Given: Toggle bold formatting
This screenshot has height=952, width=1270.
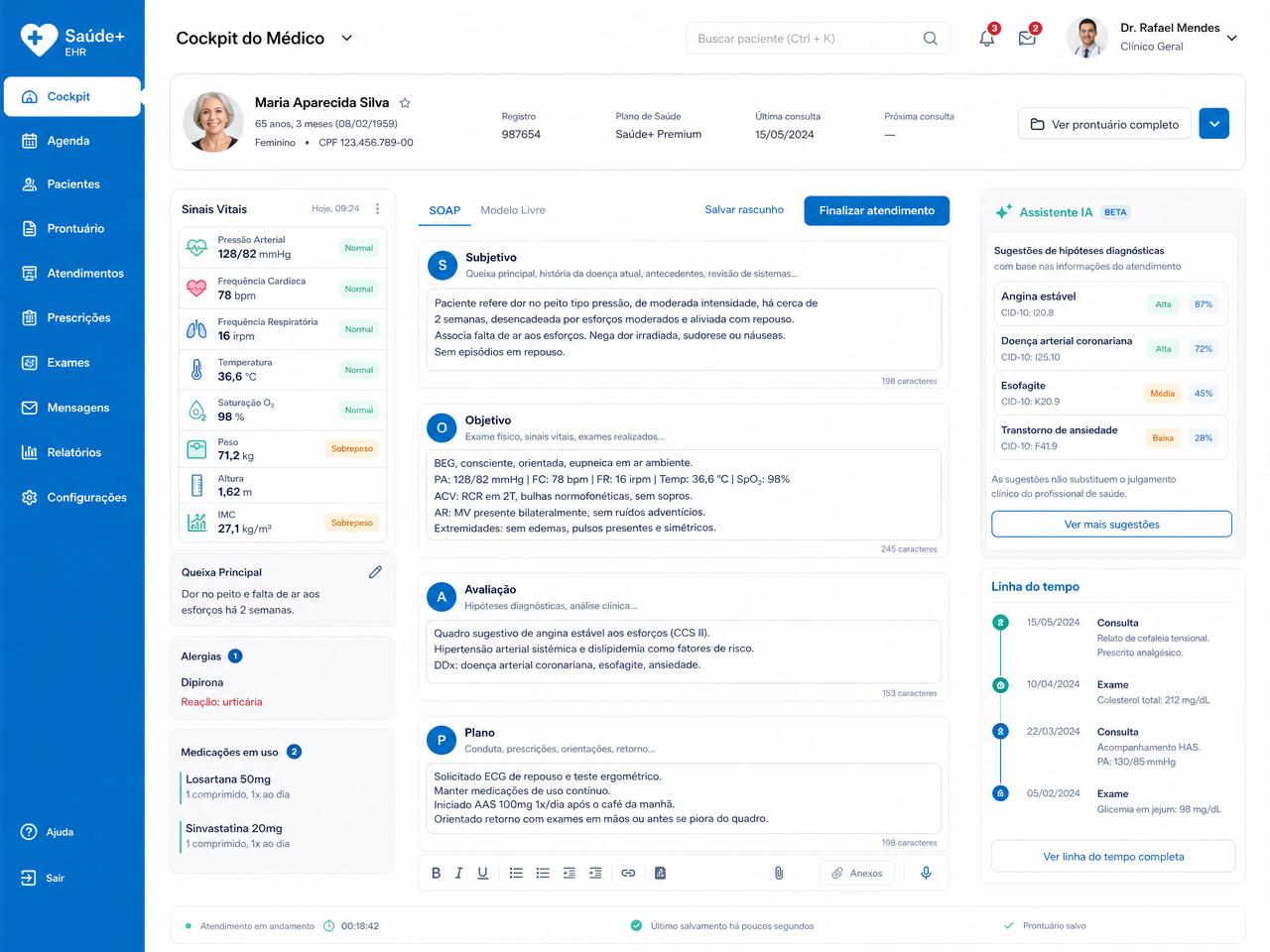Looking at the screenshot, I should click(x=436, y=873).
